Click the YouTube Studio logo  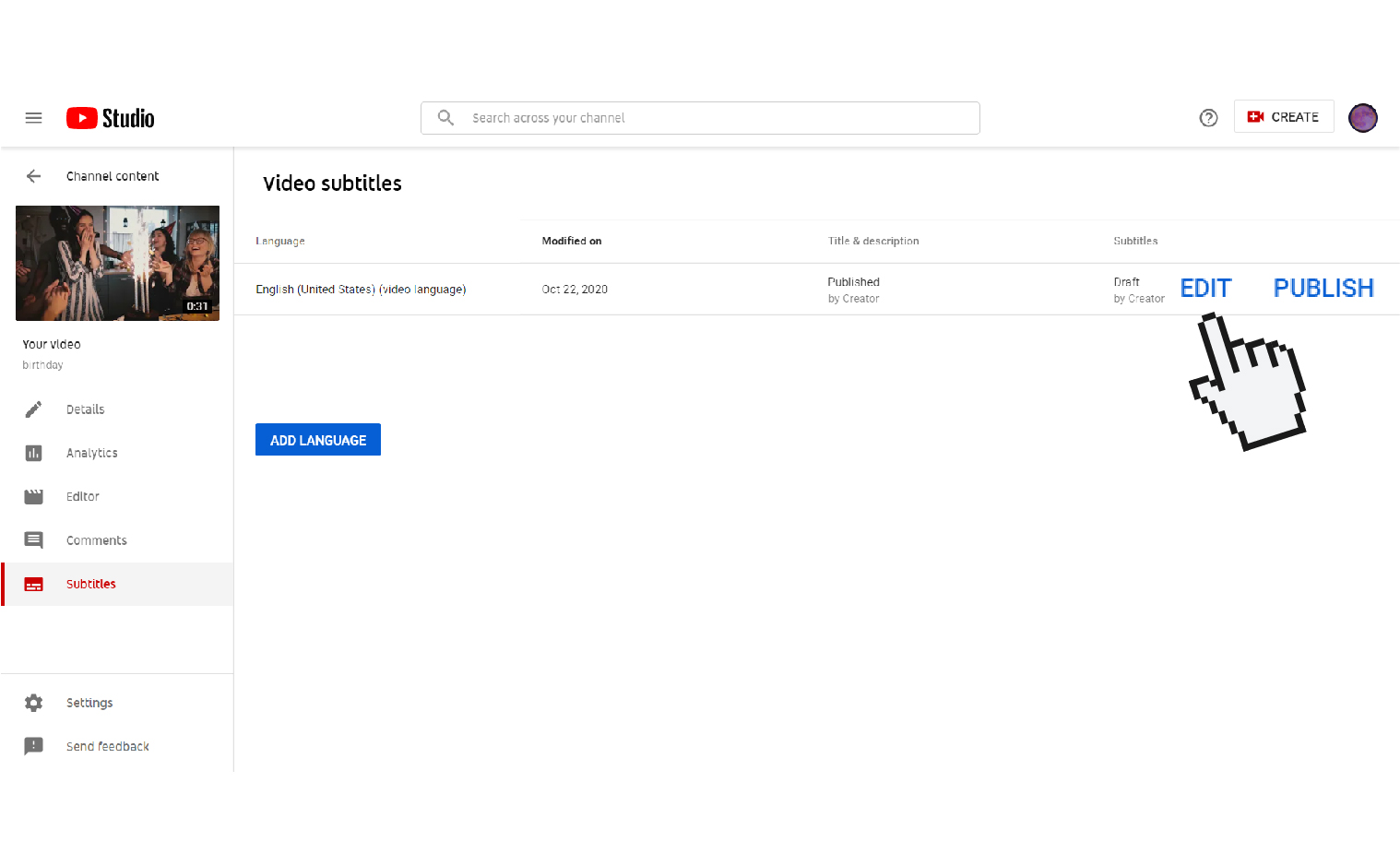tap(110, 118)
